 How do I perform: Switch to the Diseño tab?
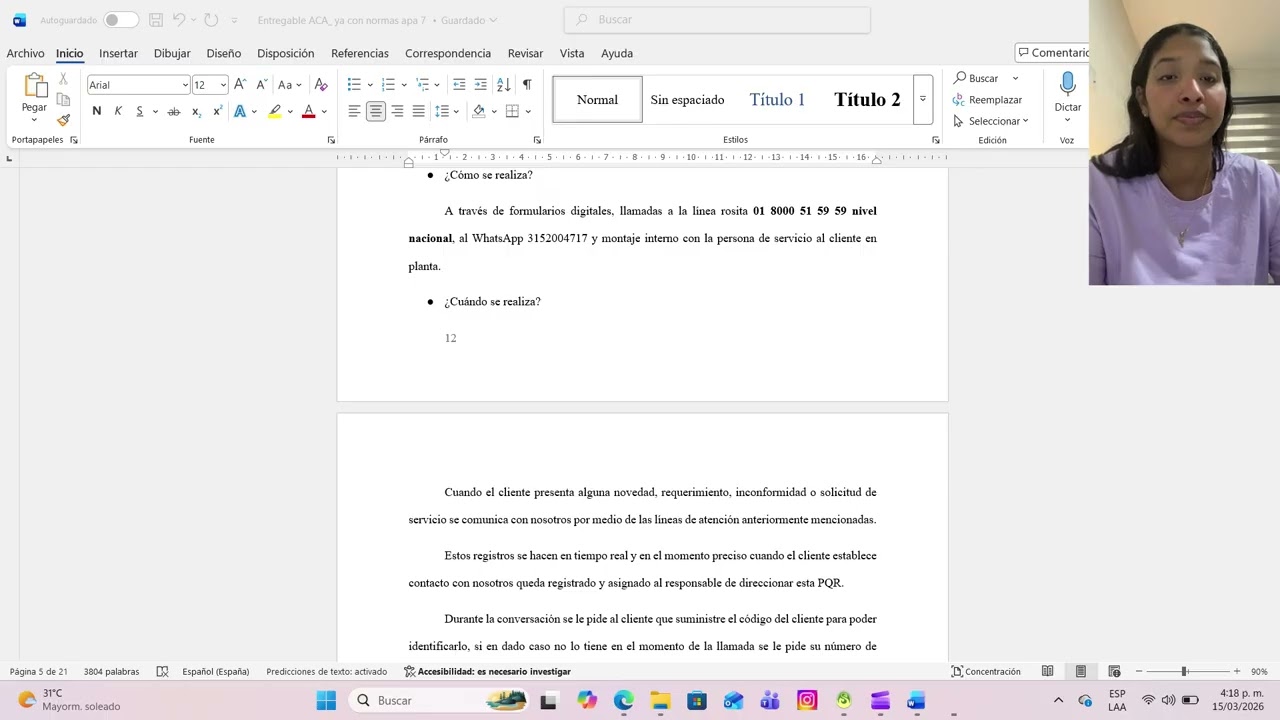click(x=223, y=53)
